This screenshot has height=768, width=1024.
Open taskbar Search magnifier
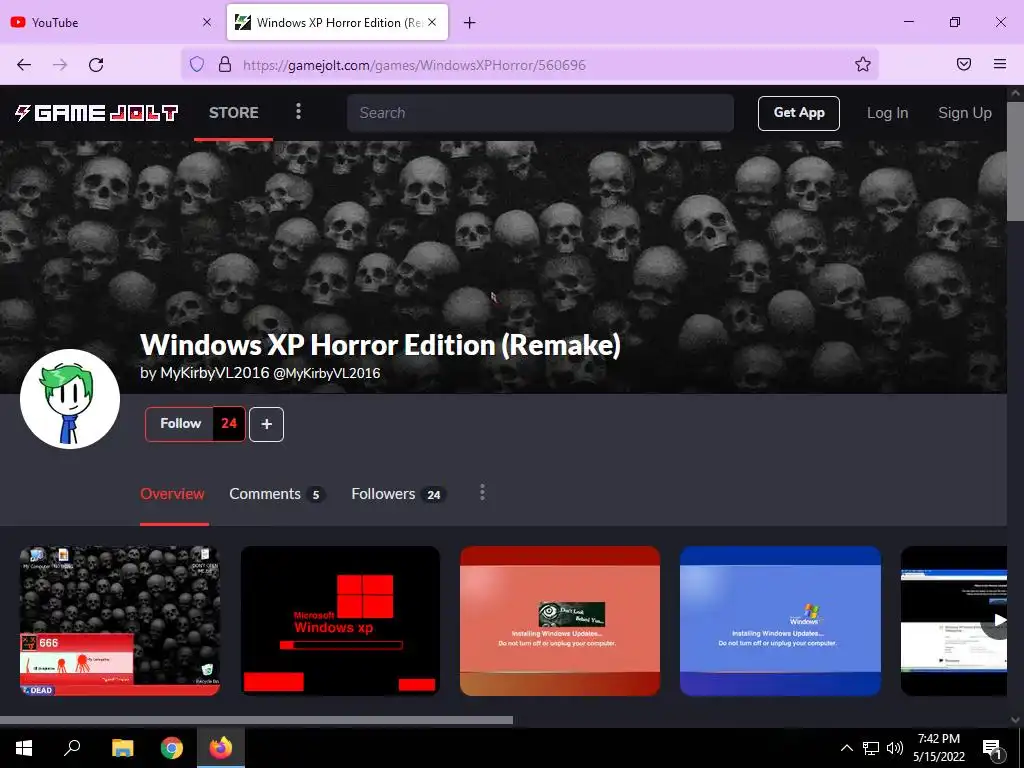pyautogui.click(x=72, y=747)
